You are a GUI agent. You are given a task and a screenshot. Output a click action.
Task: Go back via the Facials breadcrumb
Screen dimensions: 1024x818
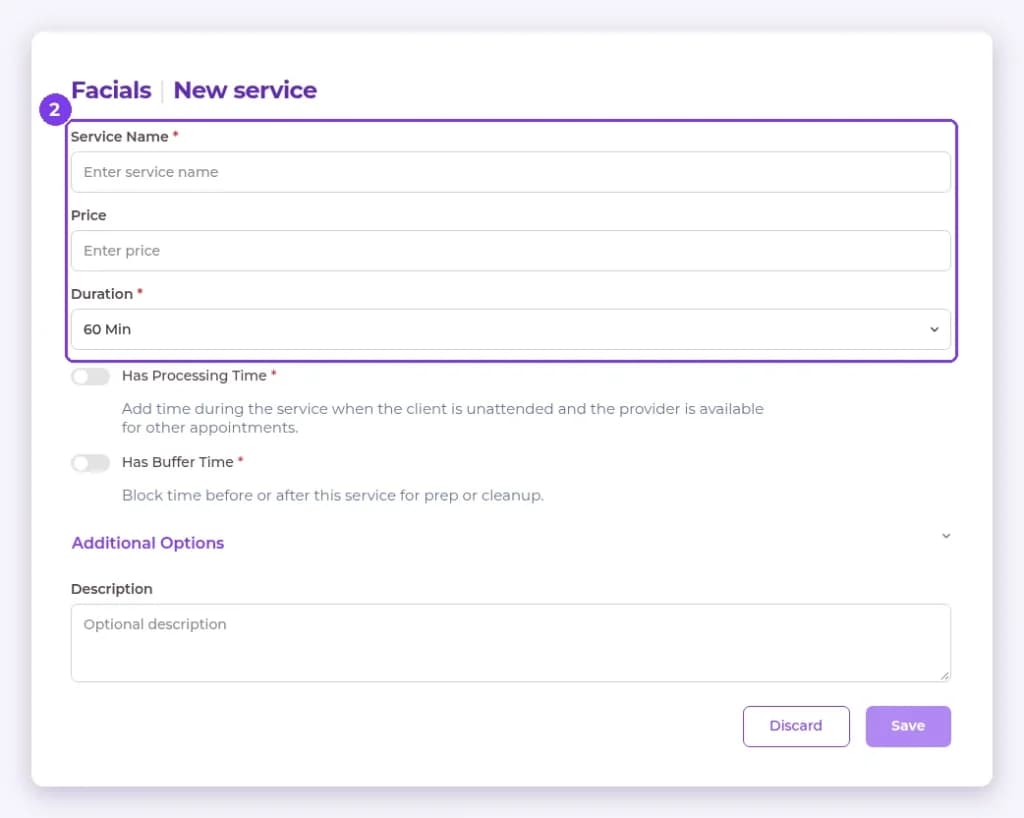(x=111, y=90)
